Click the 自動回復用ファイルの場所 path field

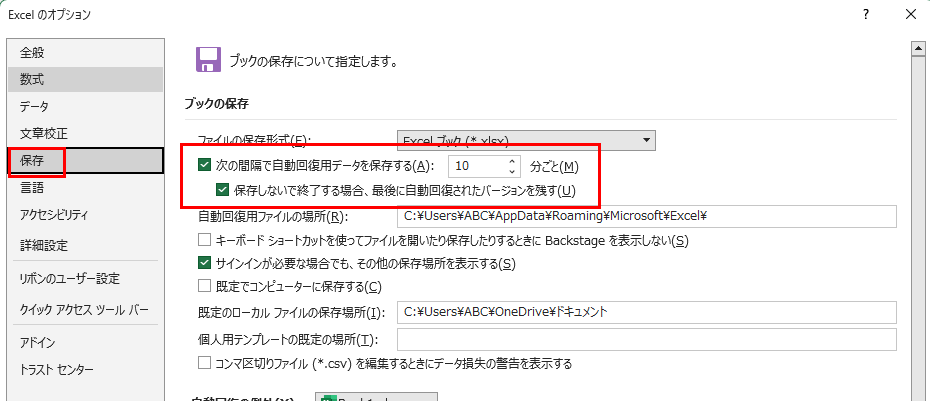[646, 216]
